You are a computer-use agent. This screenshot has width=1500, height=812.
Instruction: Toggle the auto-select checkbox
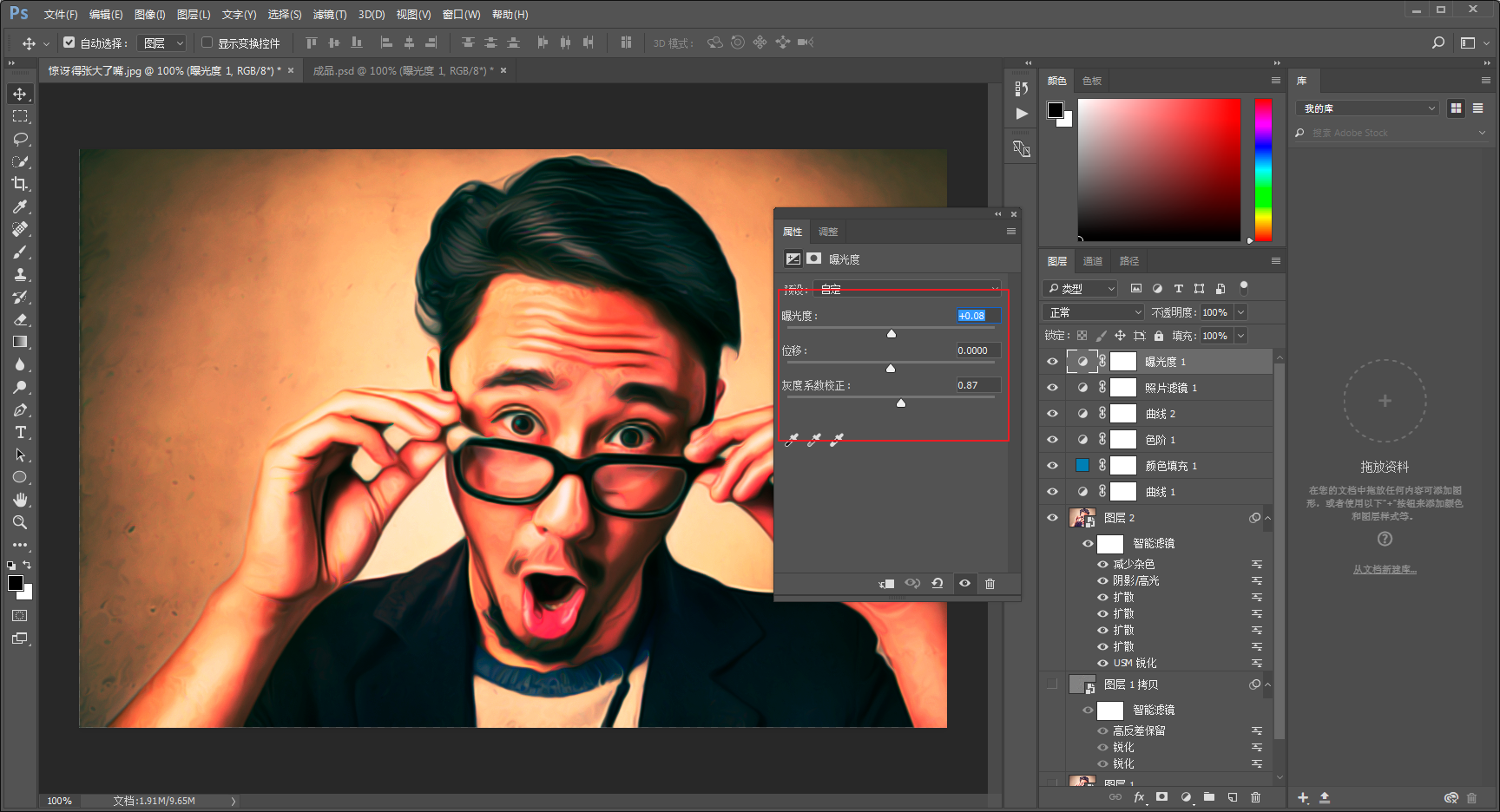click(x=69, y=43)
